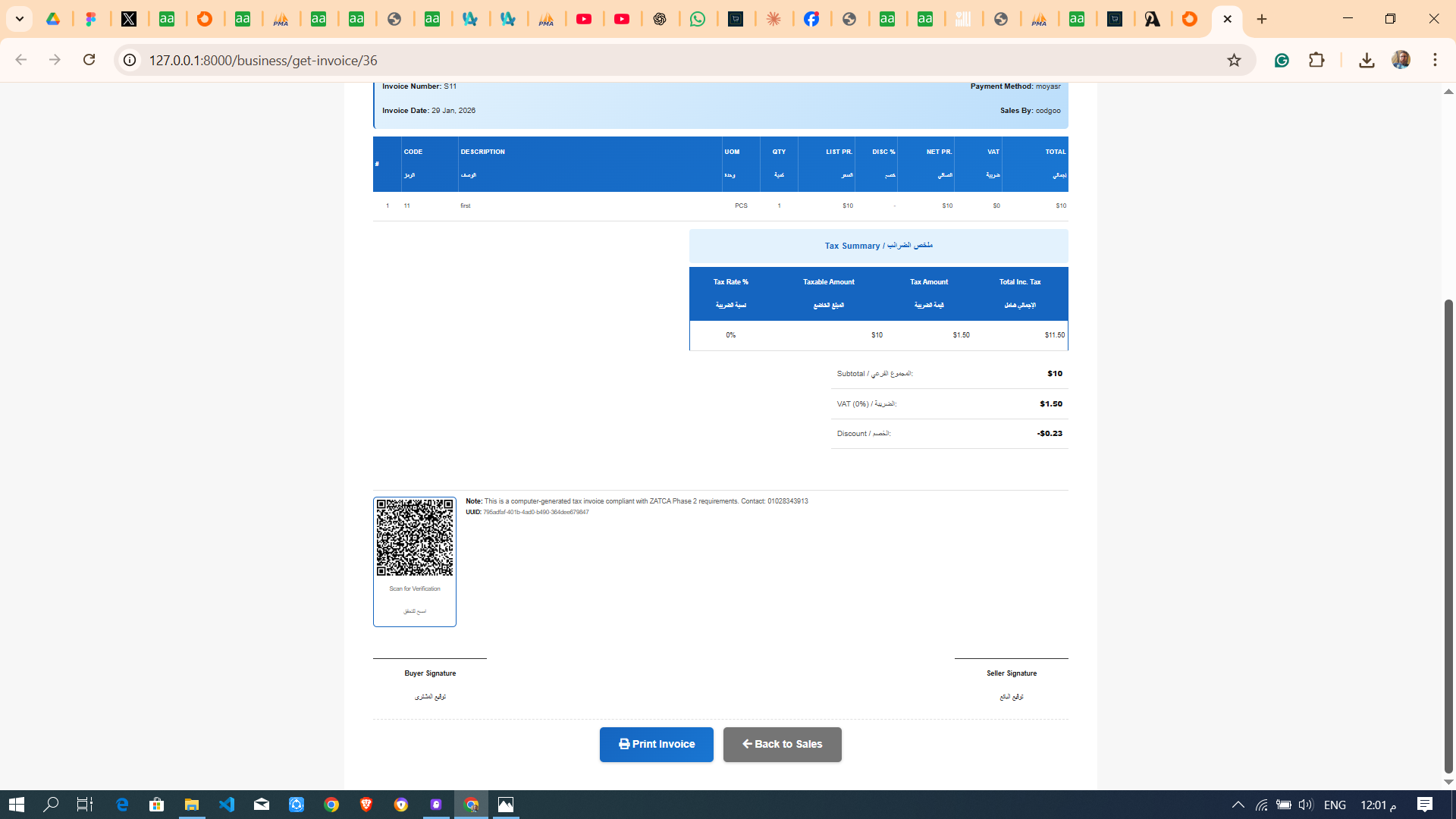Launch VS Code from the taskbar
This screenshot has height=819, width=1456.
[x=227, y=804]
